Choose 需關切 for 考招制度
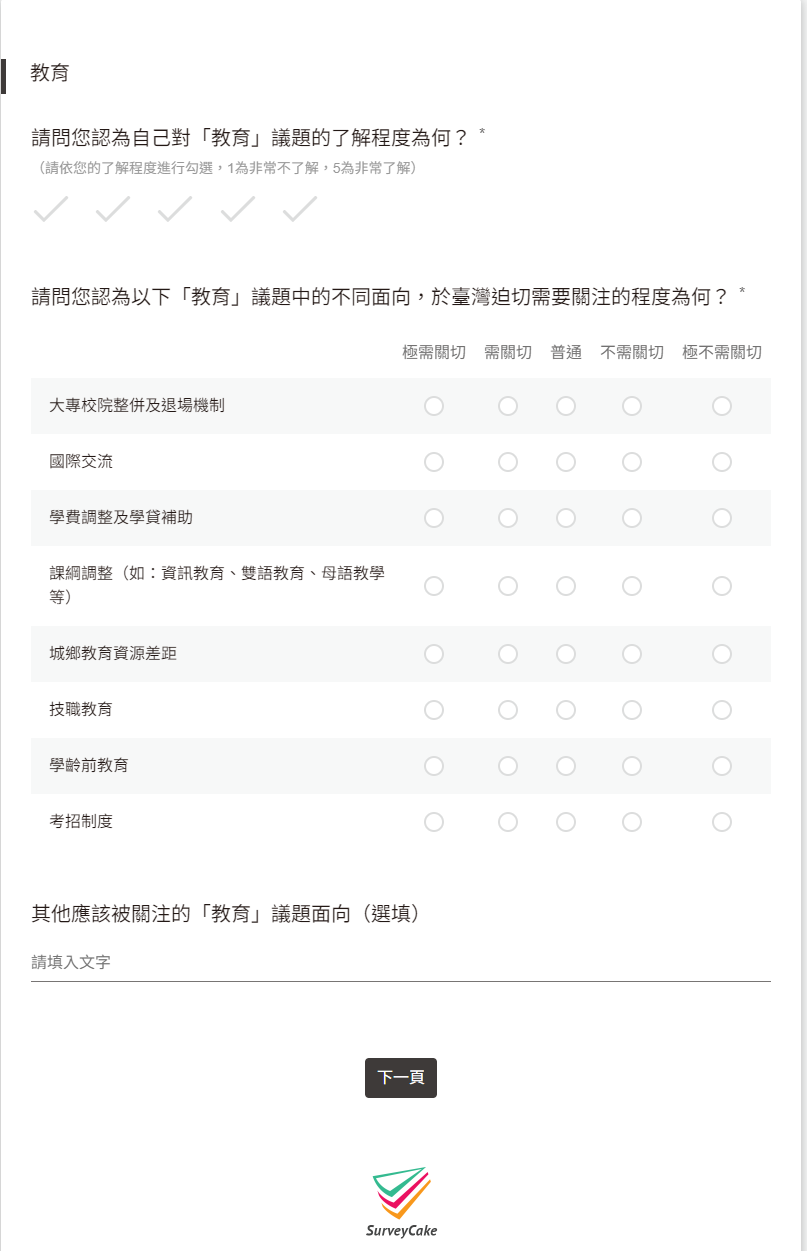 508,822
